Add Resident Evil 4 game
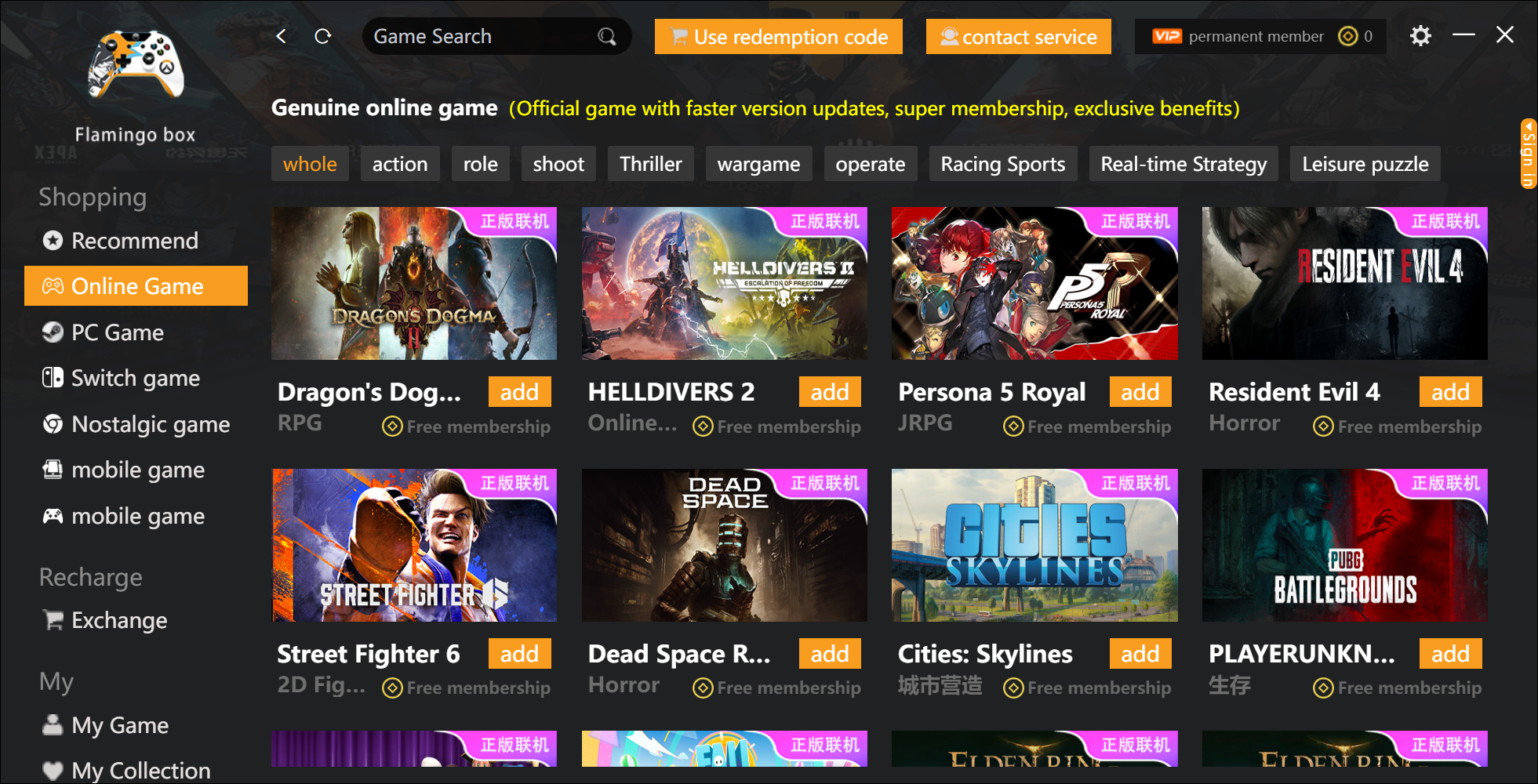1538x784 pixels. tap(1451, 392)
